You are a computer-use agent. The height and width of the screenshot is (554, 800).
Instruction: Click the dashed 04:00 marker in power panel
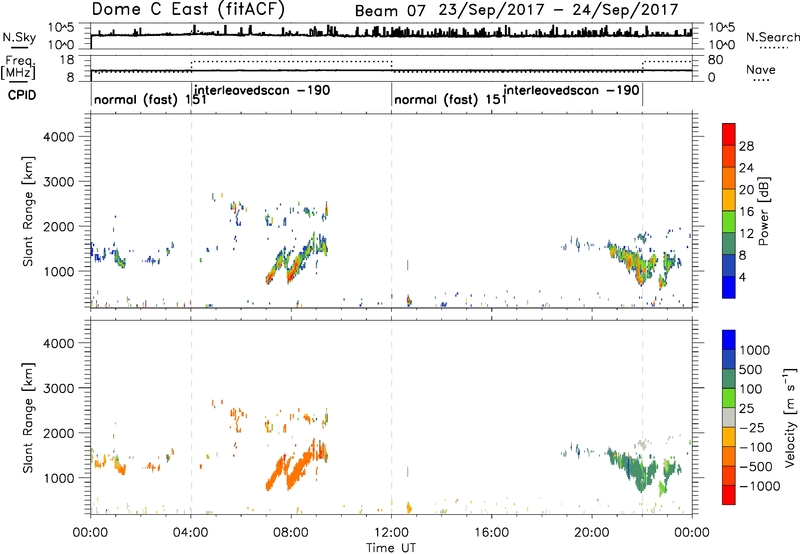(x=191, y=210)
